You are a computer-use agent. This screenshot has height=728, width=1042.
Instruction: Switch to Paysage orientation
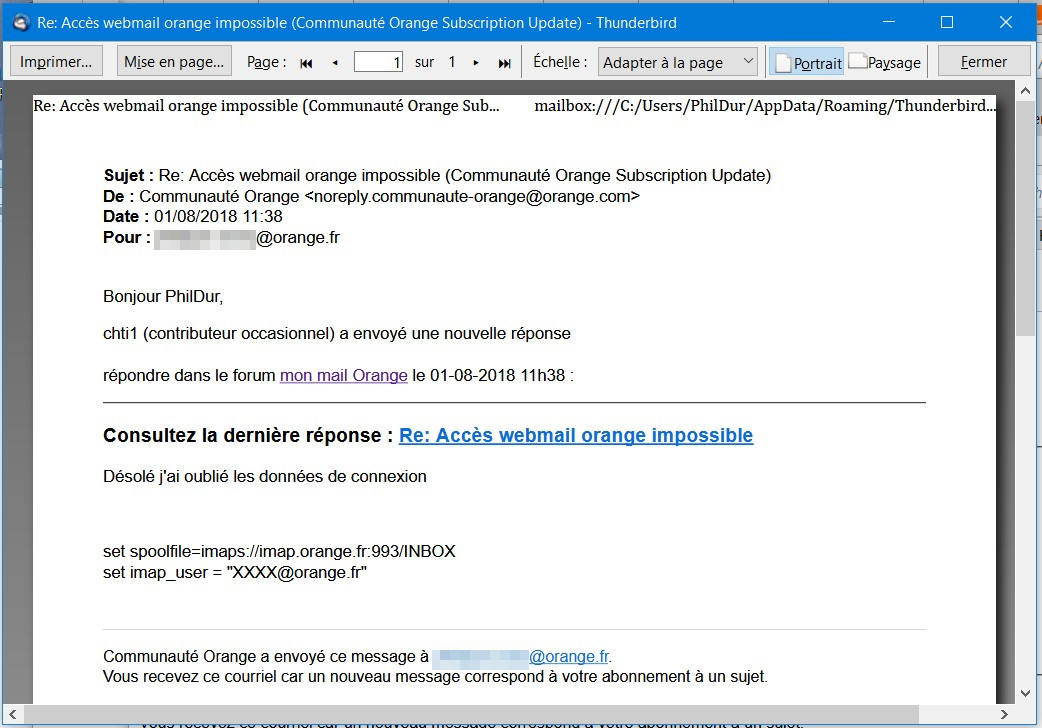(x=885, y=62)
